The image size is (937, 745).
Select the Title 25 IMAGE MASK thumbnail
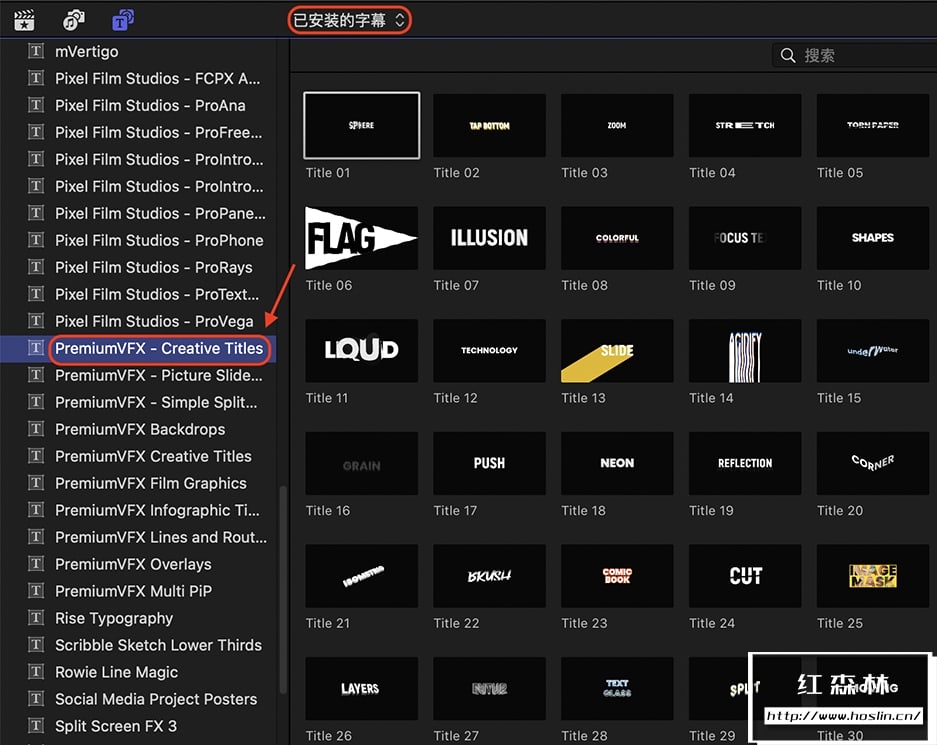[x=873, y=576]
